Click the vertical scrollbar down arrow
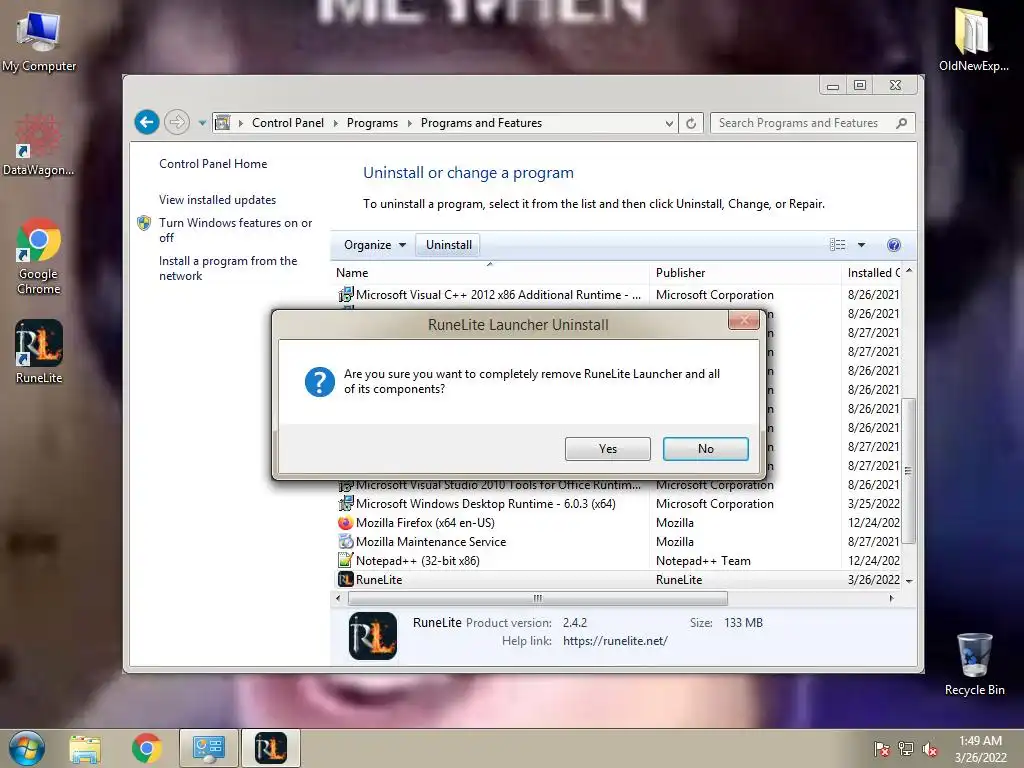 [909, 581]
